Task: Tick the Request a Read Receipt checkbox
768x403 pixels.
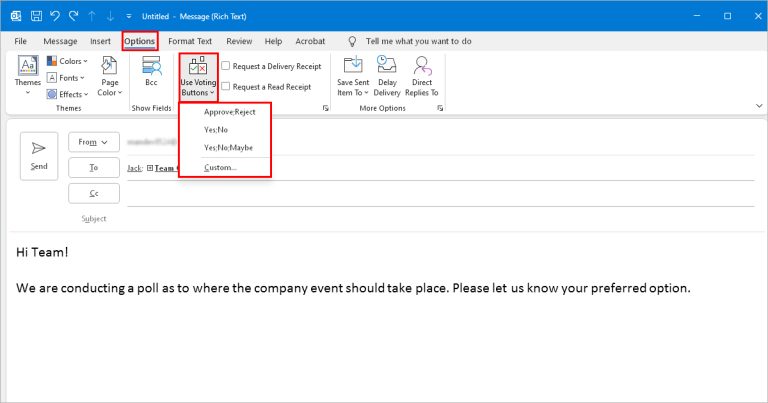Action: click(x=226, y=85)
